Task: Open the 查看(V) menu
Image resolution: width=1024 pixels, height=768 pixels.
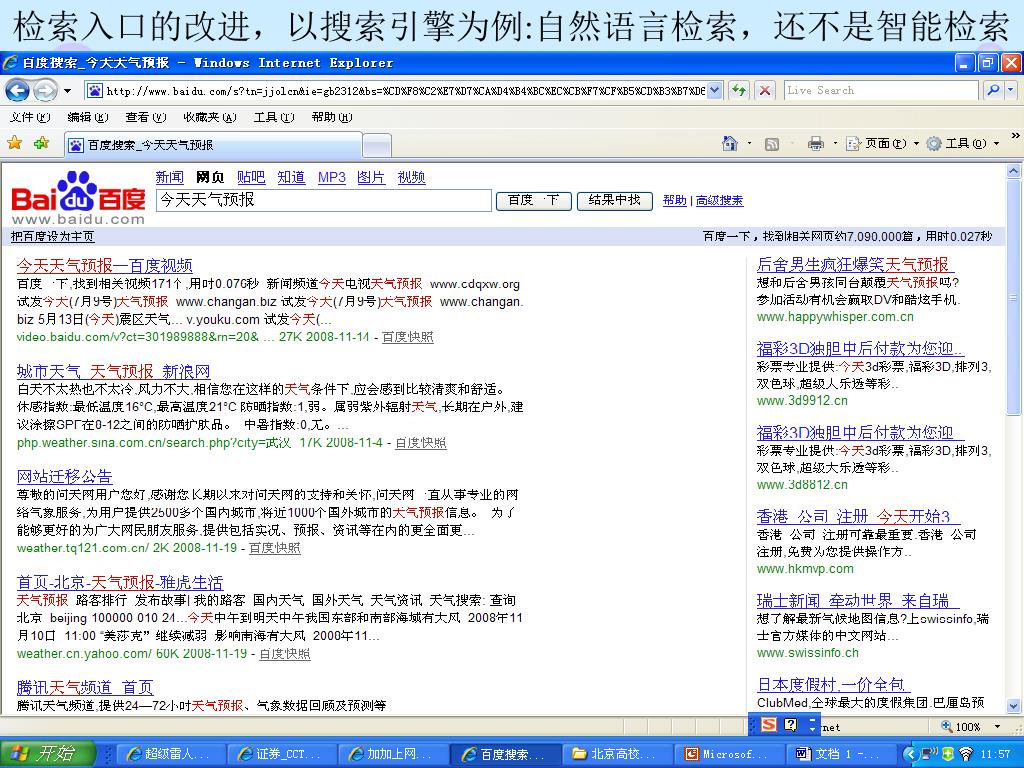Action: pos(146,118)
